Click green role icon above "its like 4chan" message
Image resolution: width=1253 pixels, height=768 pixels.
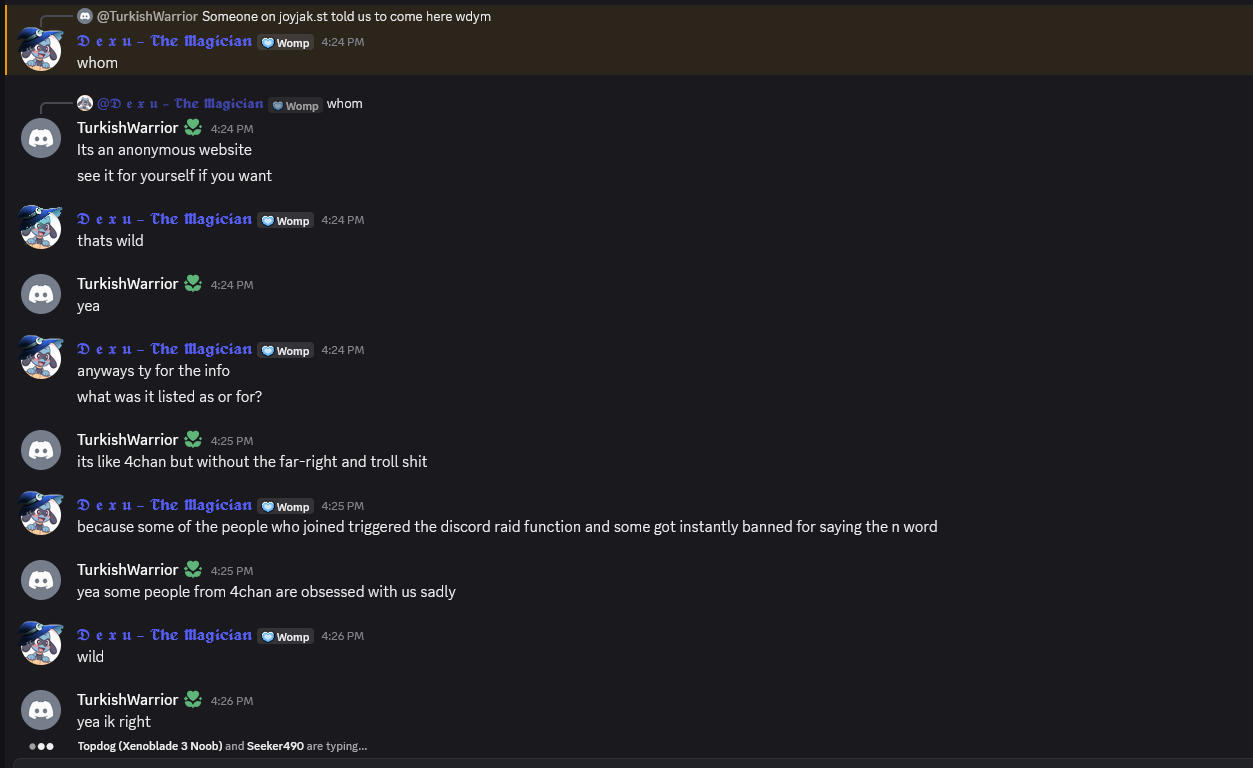pyautogui.click(x=193, y=439)
